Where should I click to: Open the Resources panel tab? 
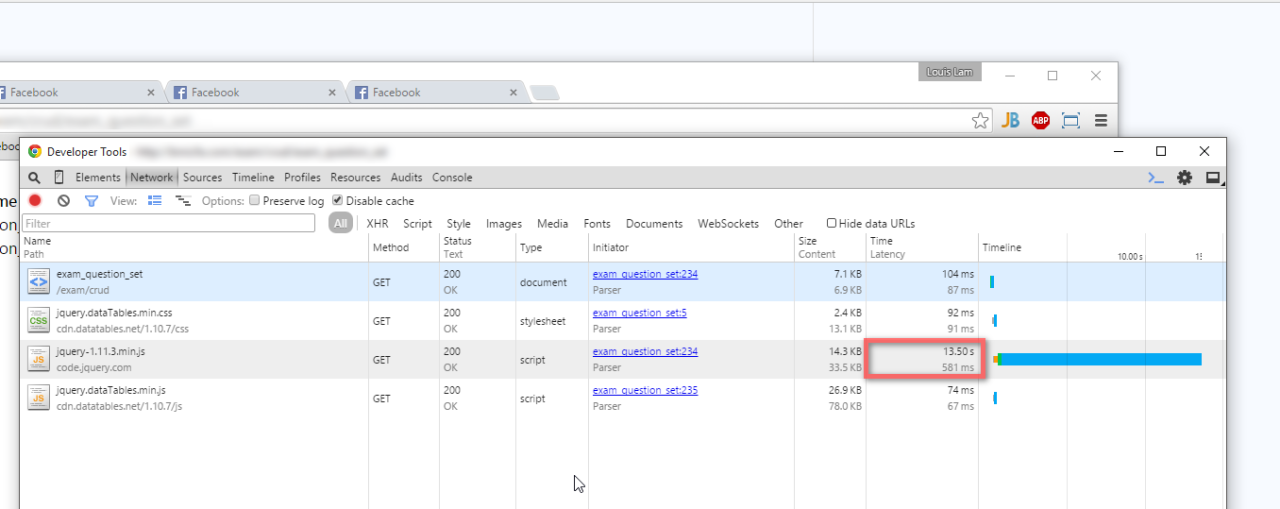pos(355,178)
